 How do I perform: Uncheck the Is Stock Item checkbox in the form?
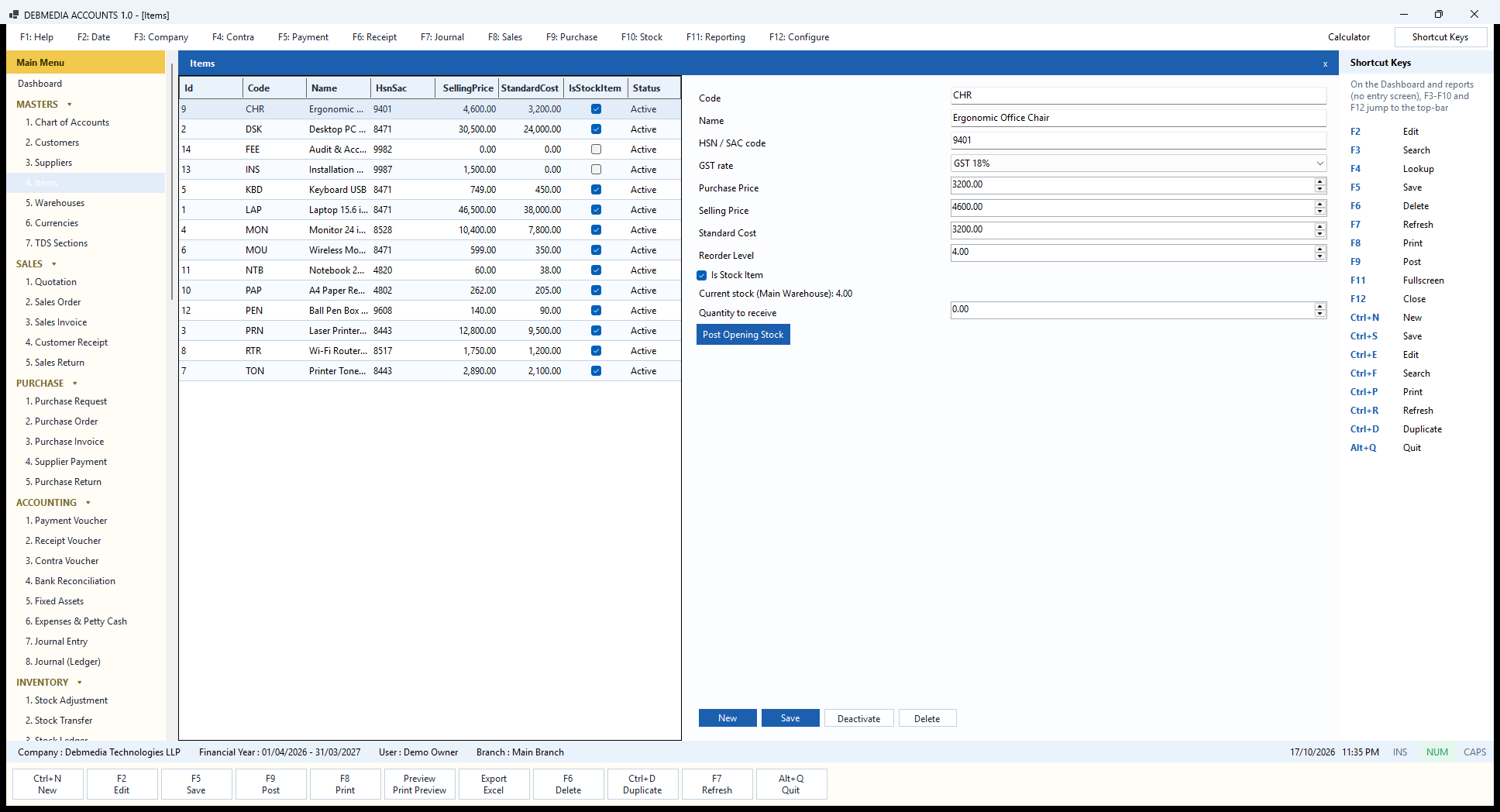(x=702, y=275)
